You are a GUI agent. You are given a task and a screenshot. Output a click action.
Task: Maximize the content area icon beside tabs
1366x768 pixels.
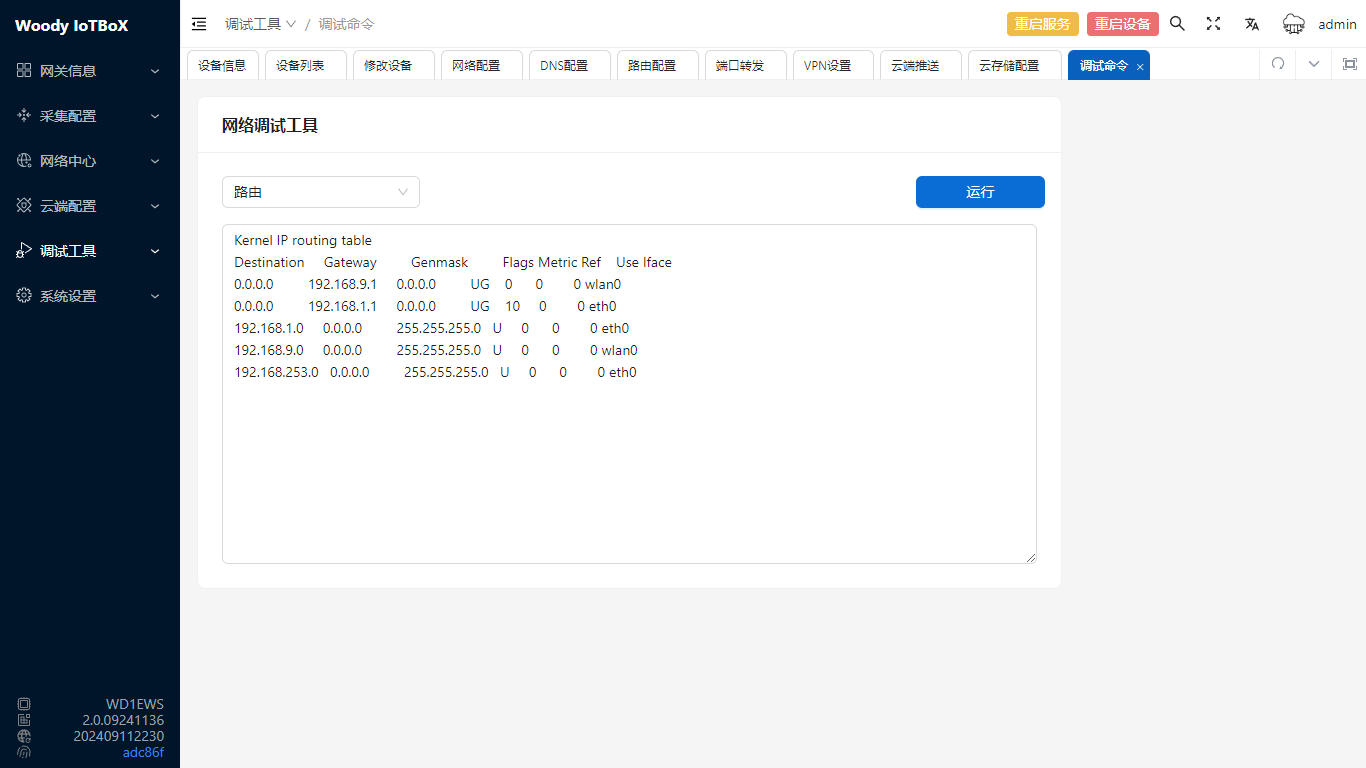coord(1349,64)
